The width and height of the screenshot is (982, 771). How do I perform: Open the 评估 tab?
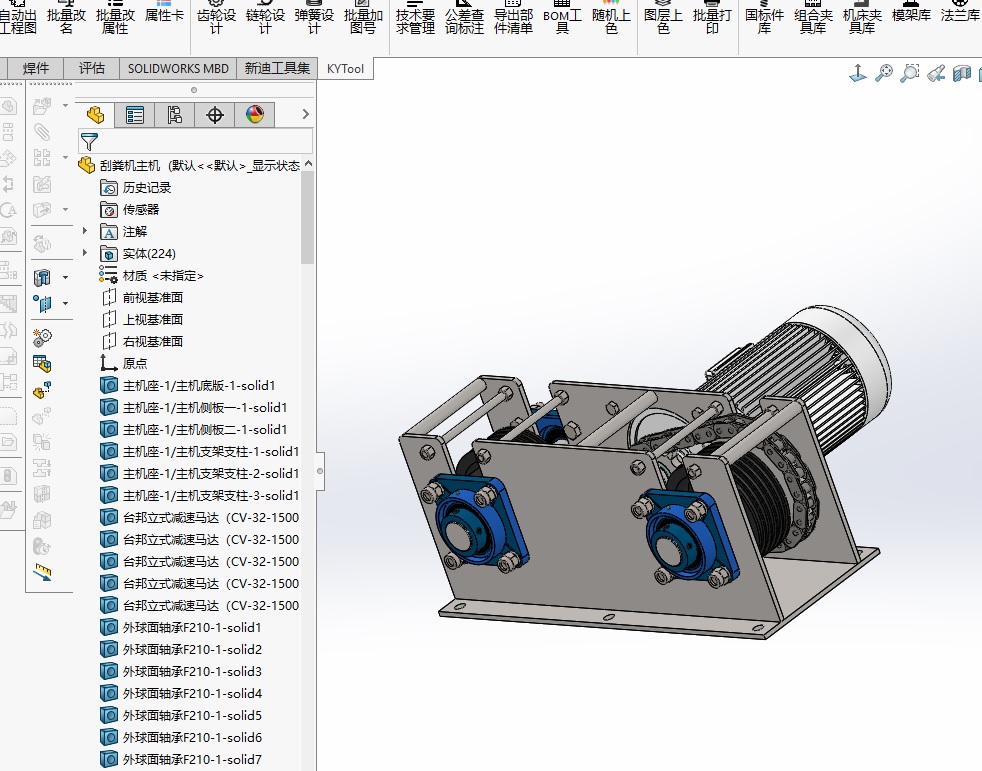point(92,68)
